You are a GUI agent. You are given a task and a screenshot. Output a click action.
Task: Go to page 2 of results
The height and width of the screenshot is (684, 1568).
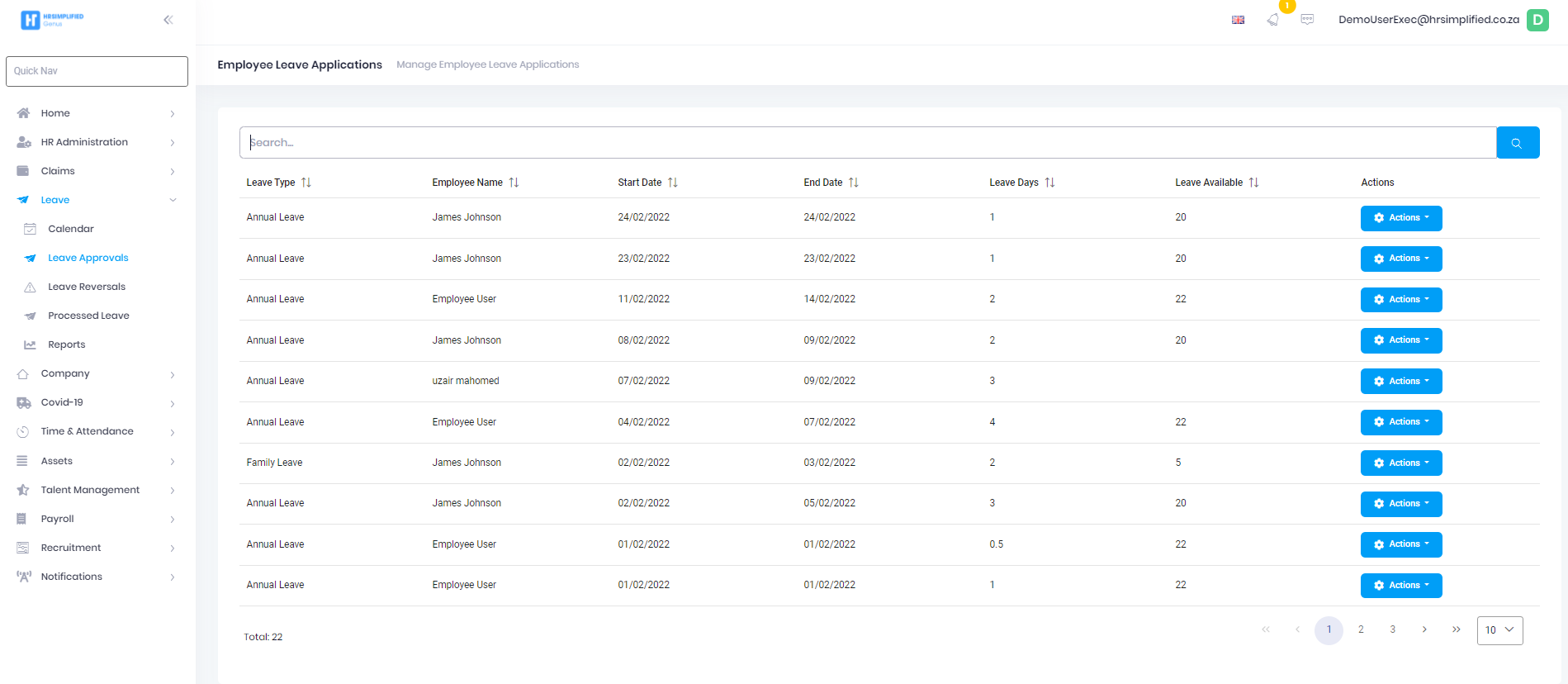click(1361, 629)
